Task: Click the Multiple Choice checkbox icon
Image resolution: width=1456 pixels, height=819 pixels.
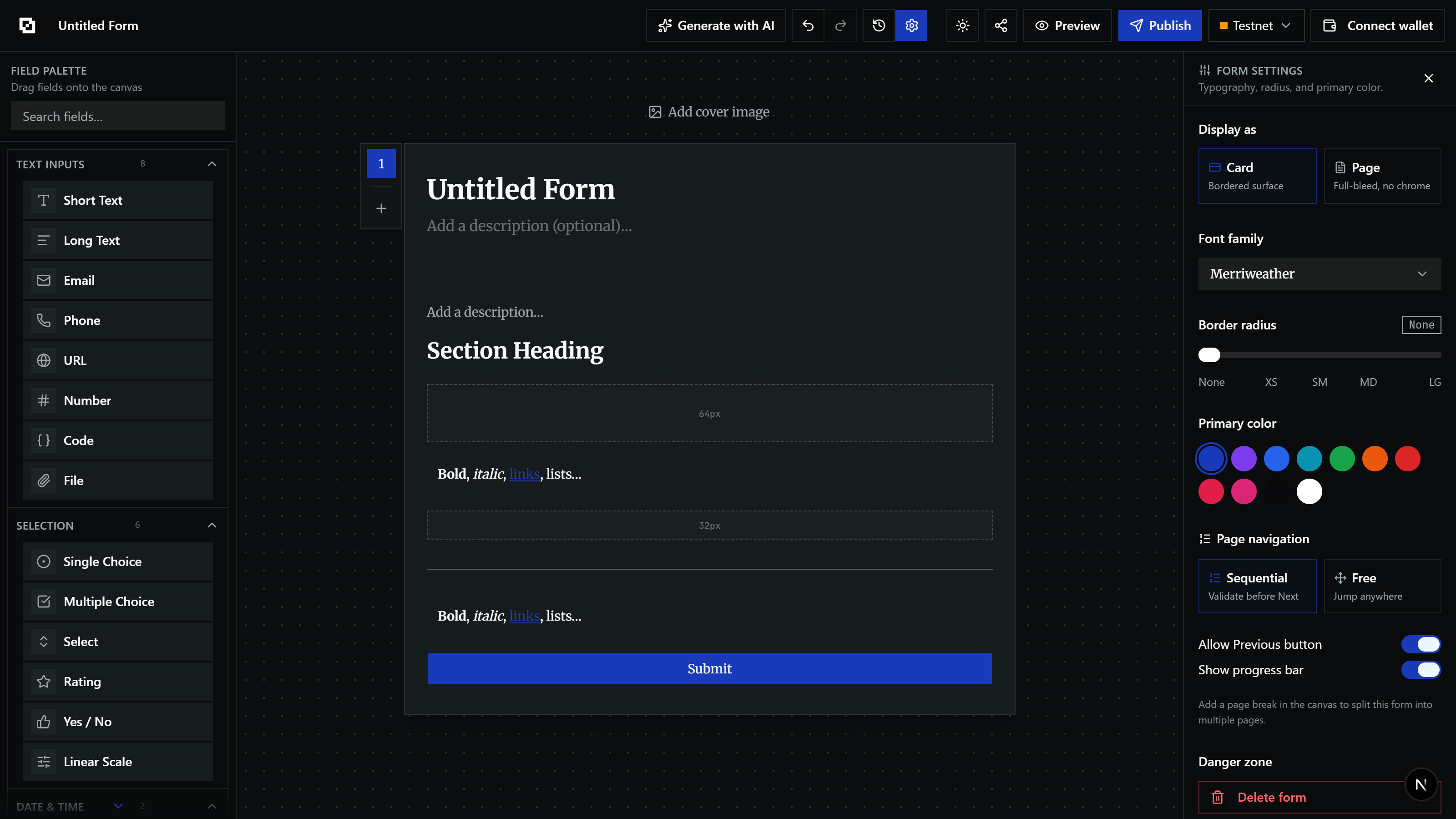Action: (x=44, y=602)
